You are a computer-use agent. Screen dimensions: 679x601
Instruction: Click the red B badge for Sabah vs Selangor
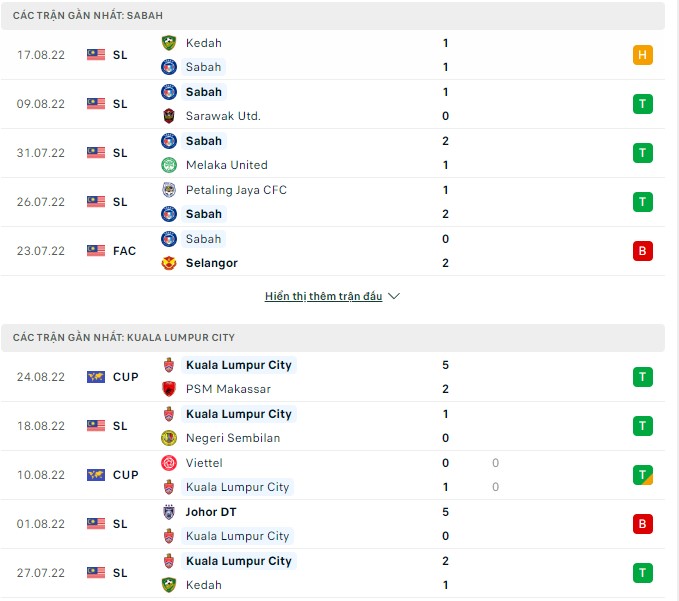pyautogui.click(x=643, y=251)
